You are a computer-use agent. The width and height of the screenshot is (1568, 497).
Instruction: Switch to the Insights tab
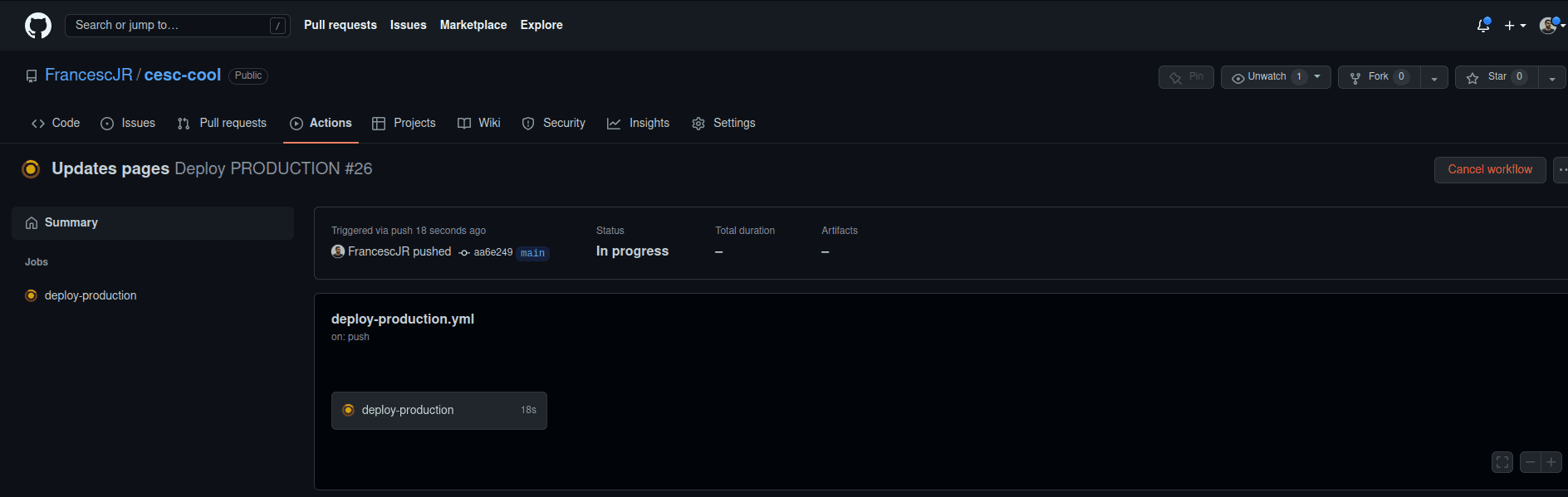click(638, 124)
